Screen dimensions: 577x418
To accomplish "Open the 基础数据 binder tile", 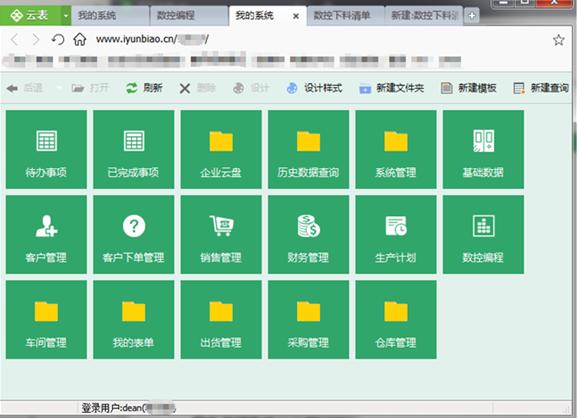I will (x=483, y=149).
